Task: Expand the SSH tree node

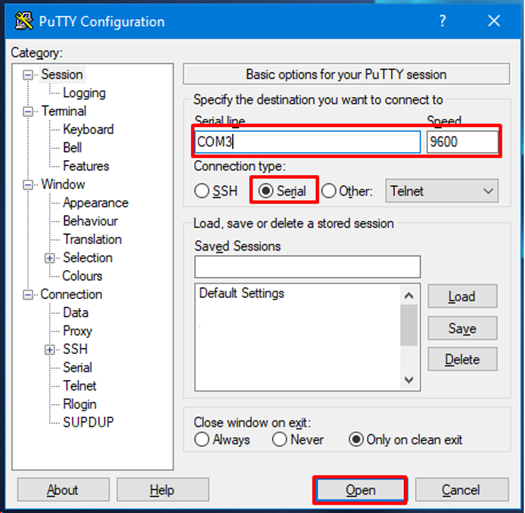Action: (50, 350)
